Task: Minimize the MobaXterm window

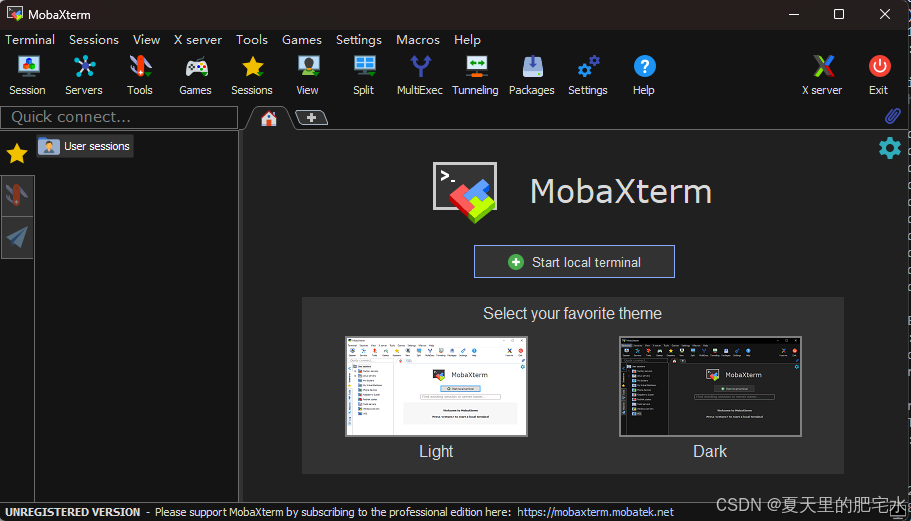Action: point(794,14)
